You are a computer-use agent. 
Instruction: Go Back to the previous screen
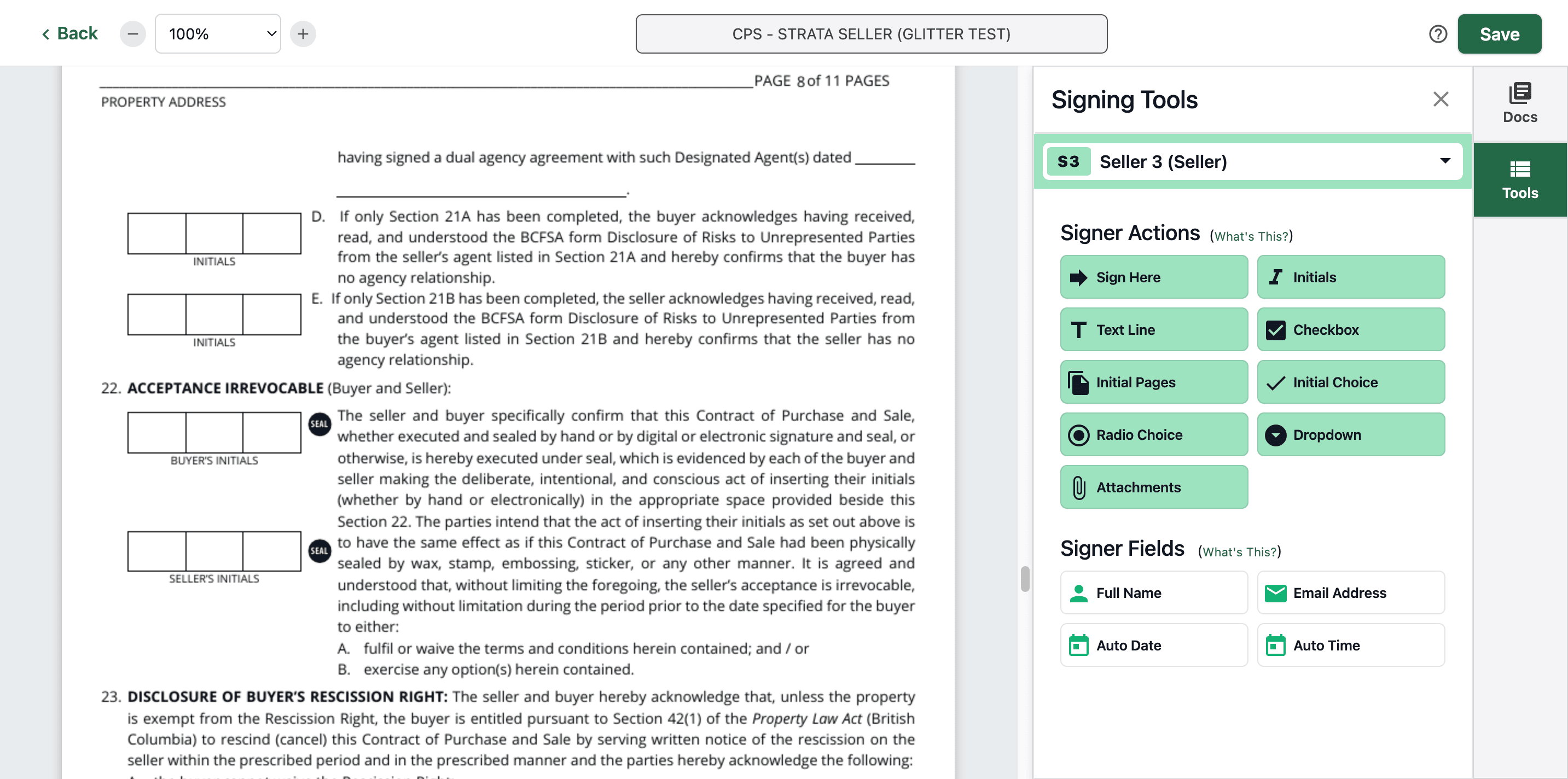(x=69, y=33)
